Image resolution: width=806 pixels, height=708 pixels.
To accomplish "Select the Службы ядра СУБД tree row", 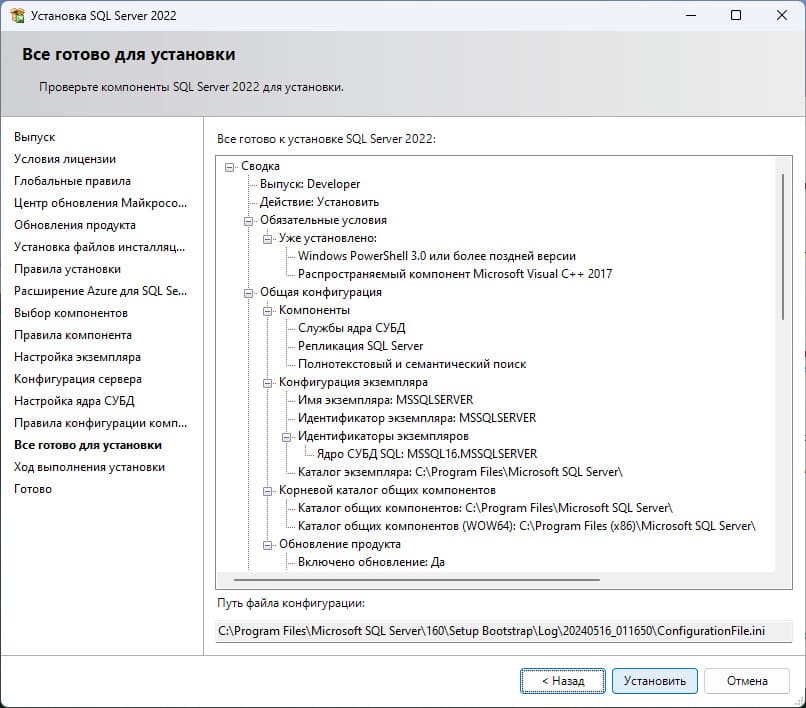I will tap(352, 329).
